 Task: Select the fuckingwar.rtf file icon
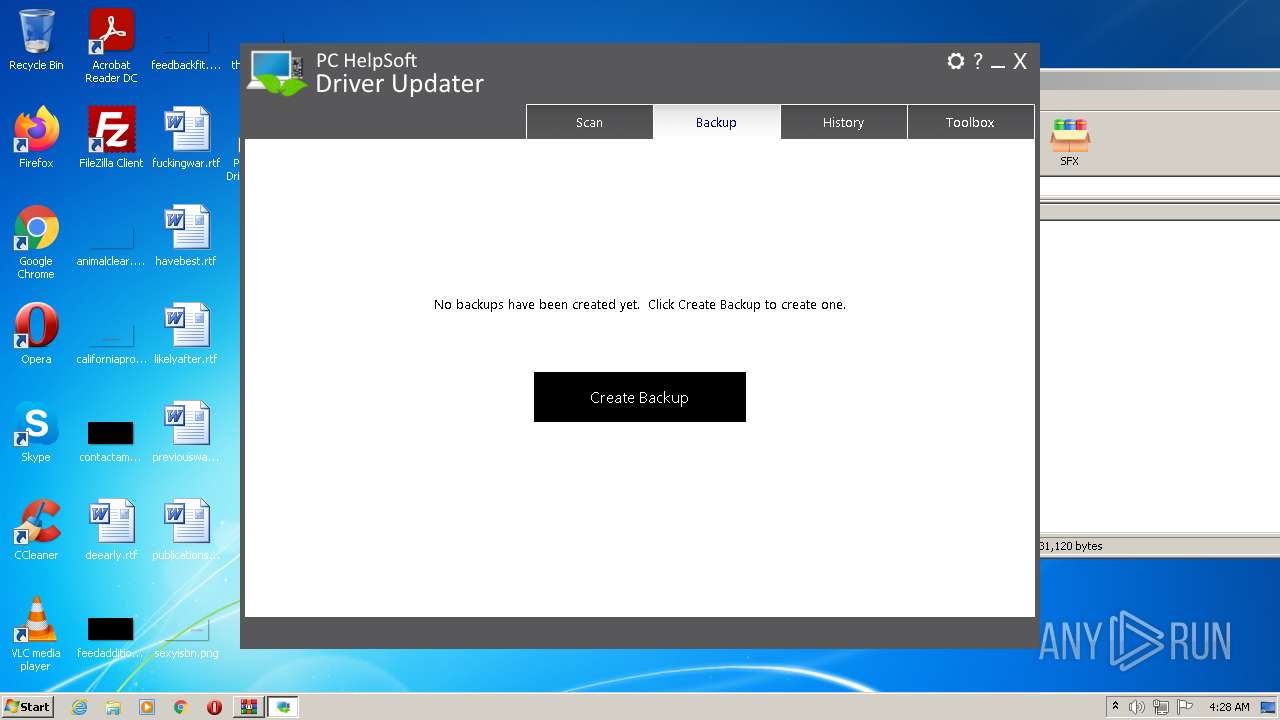(x=186, y=138)
